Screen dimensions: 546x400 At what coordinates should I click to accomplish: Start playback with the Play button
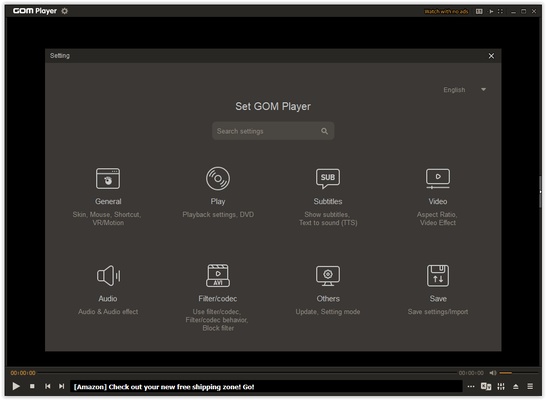click(16, 386)
